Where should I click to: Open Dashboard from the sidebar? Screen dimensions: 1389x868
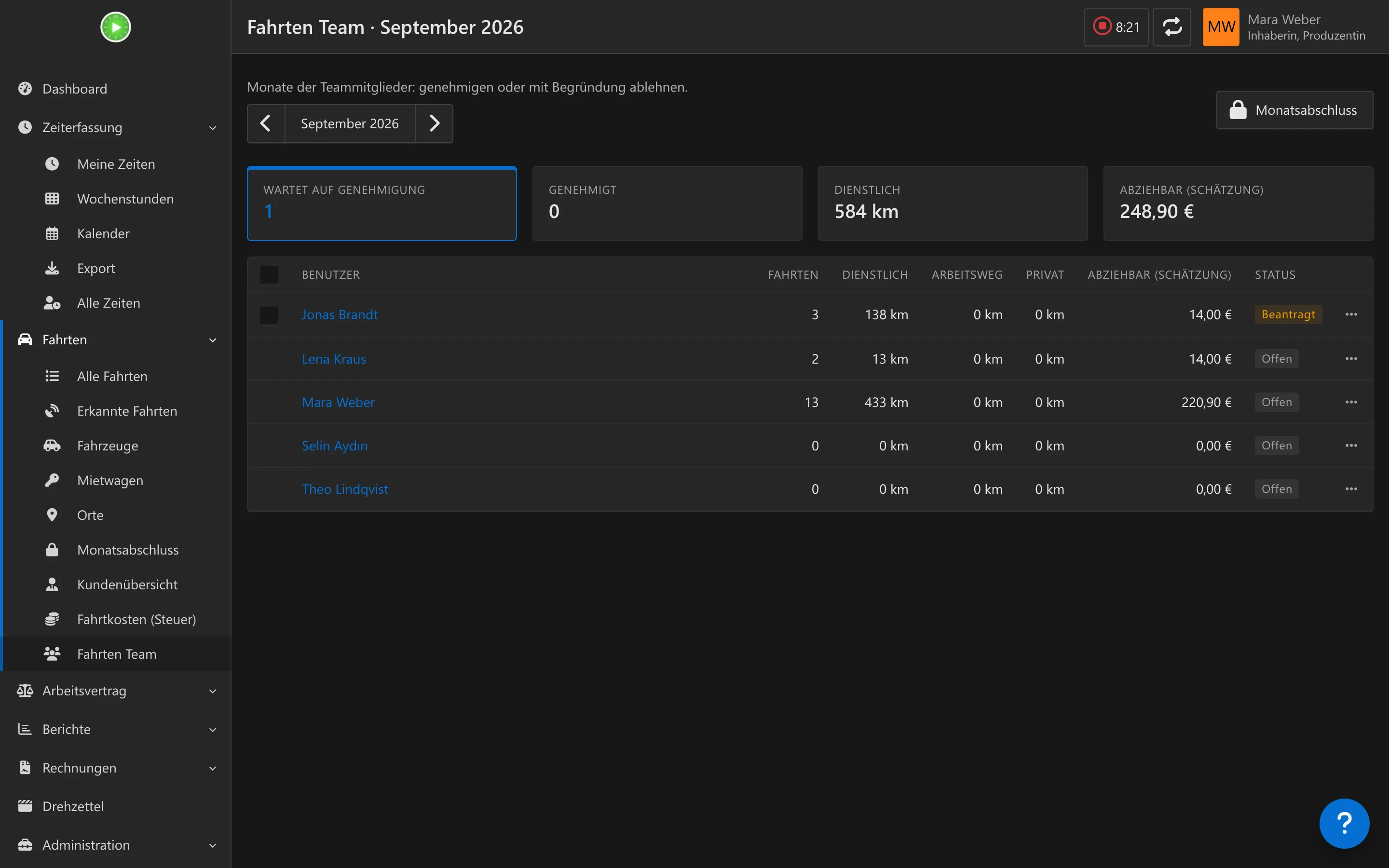point(115,89)
